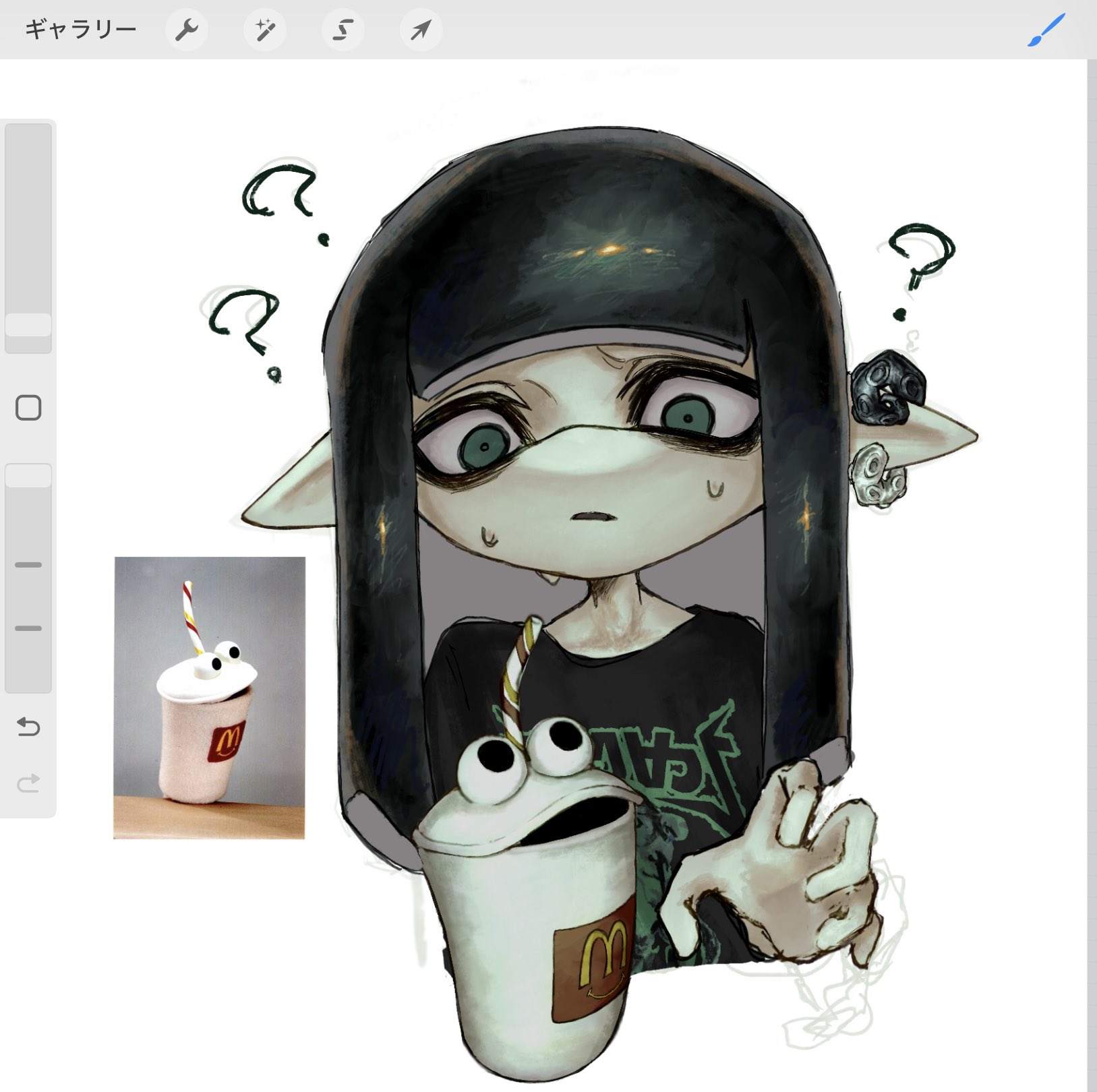The height and width of the screenshot is (1092, 1097).
Task: Open the Actions wrench menu
Action: tap(187, 30)
